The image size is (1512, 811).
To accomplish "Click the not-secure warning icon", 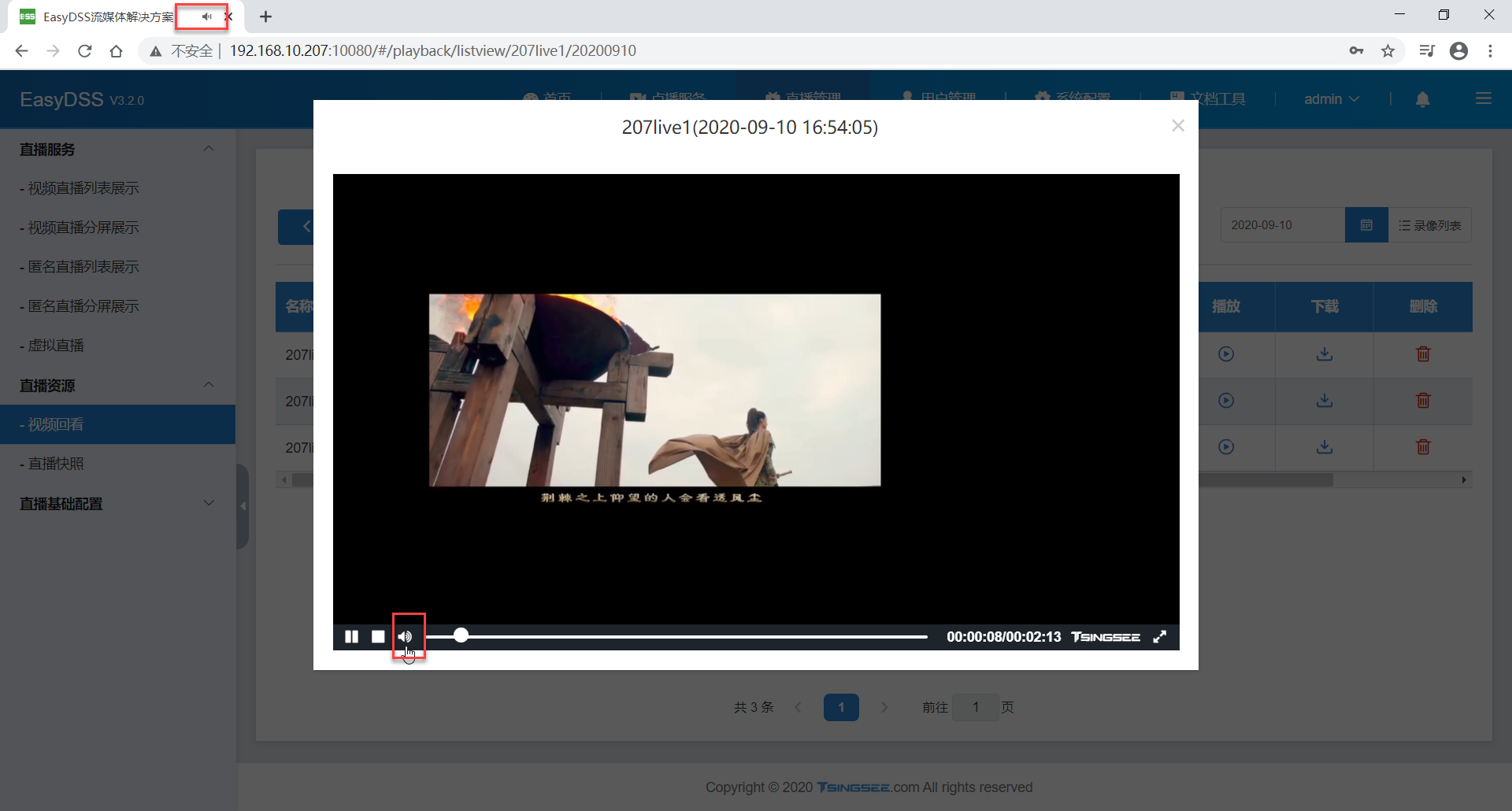I will [156, 51].
